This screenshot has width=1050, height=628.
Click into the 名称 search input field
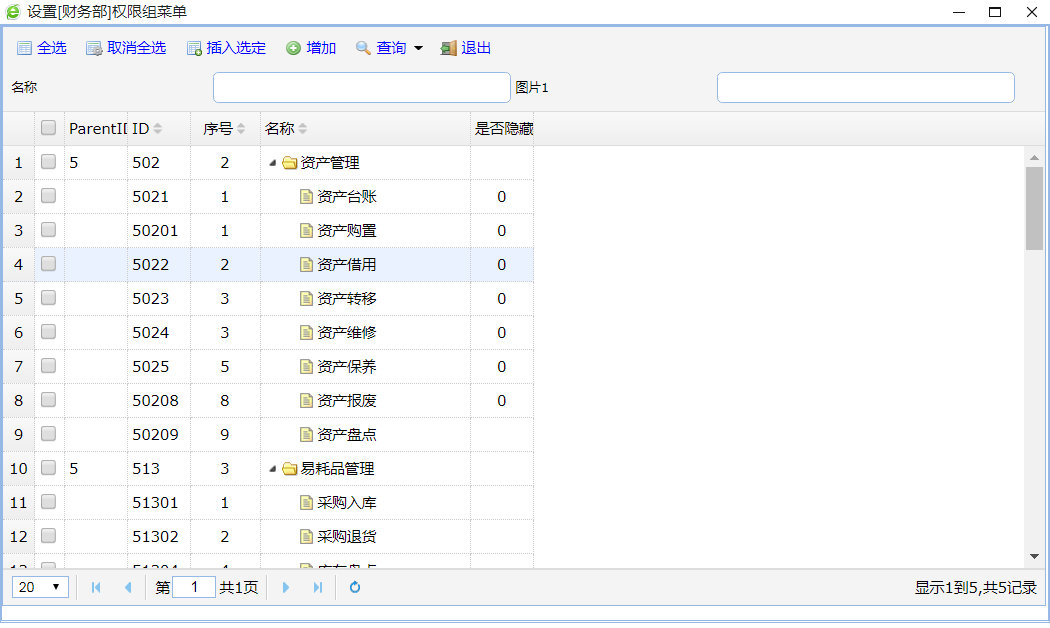point(361,87)
